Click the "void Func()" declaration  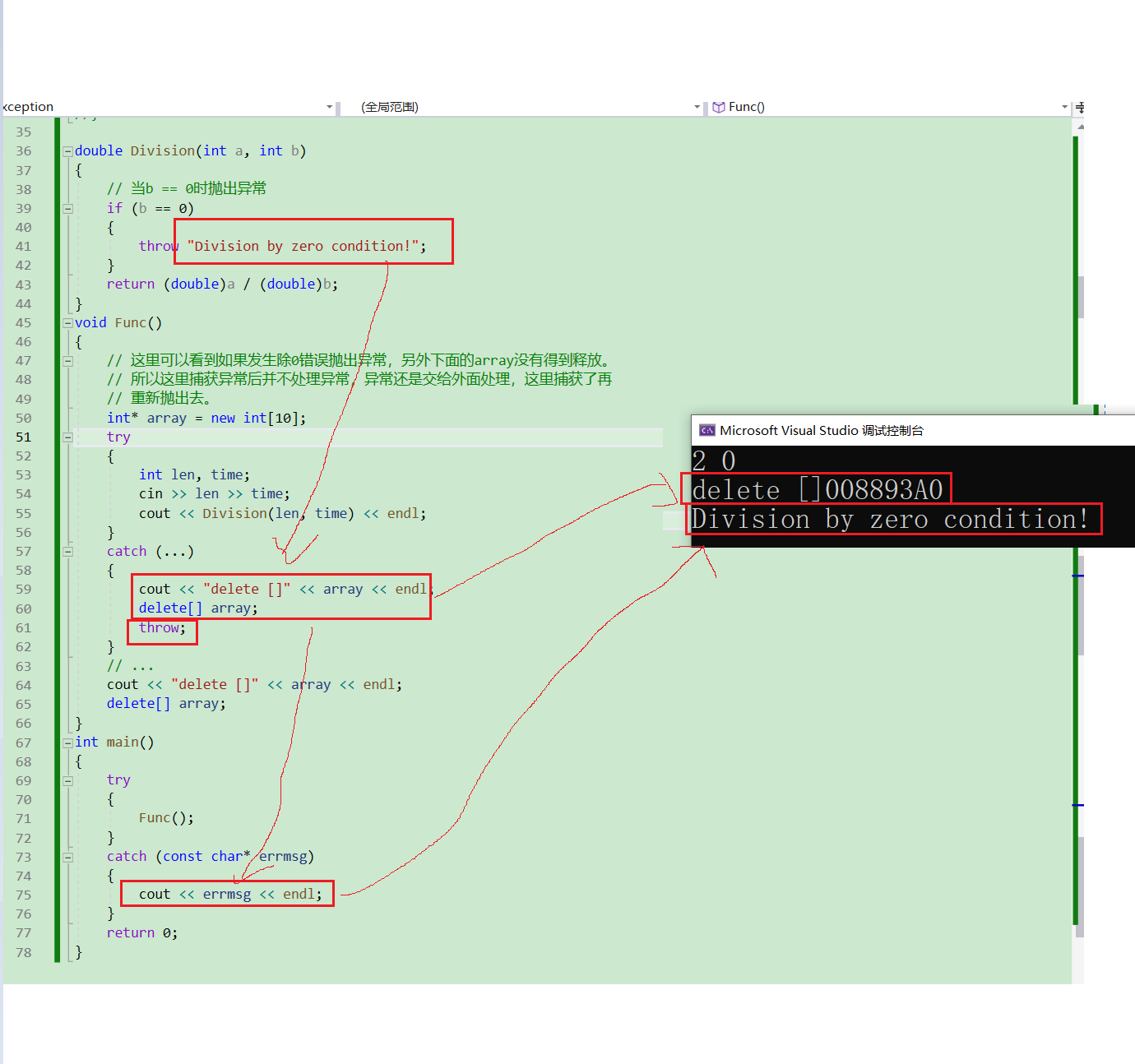[118, 323]
